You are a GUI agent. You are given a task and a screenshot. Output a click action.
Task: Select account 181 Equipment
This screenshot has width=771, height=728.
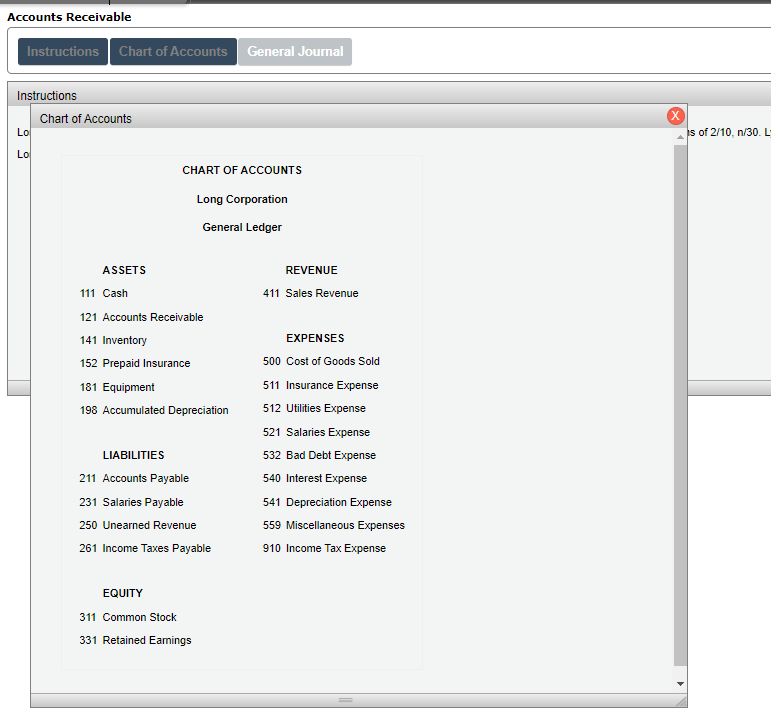[117, 387]
